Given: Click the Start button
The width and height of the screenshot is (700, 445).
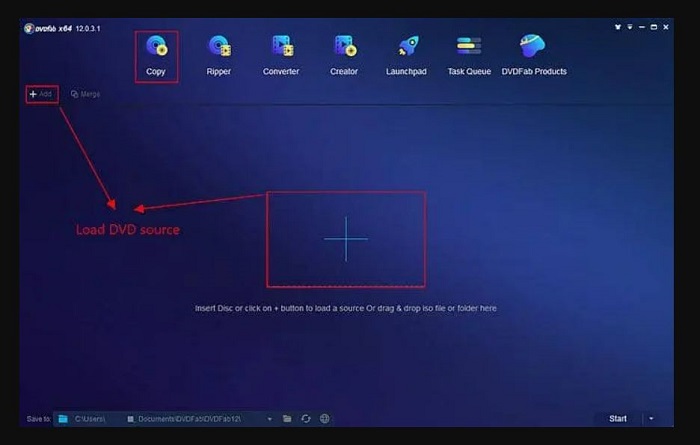Looking at the screenshot, I should [618, 419].
